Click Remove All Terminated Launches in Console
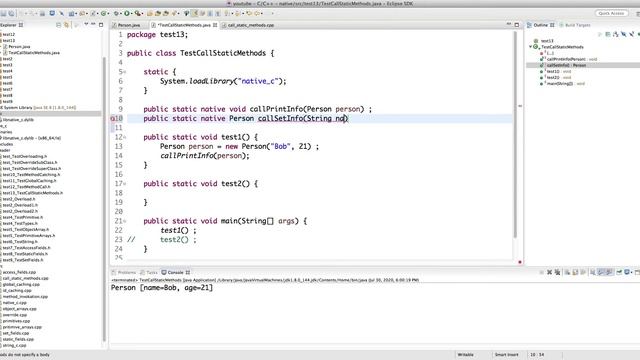This screenshot has height=360, width=640. tap(557, 272)
